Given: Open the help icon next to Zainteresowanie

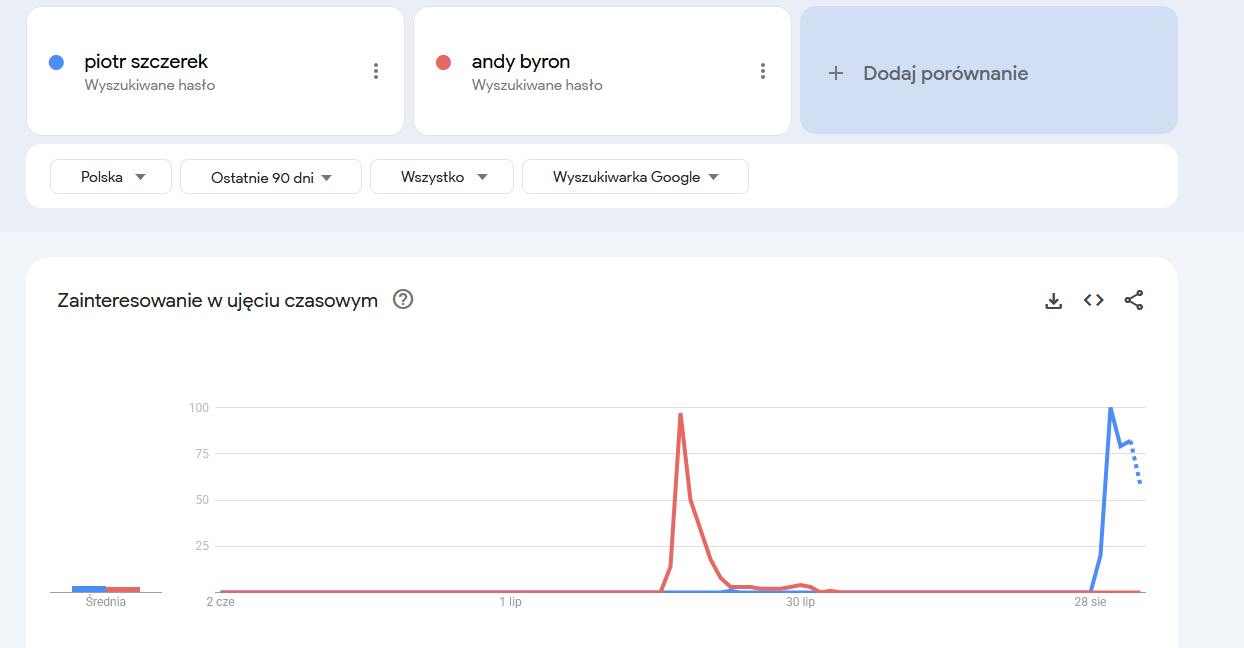Looking at the screenshot, I should click(x=403, y=300).
